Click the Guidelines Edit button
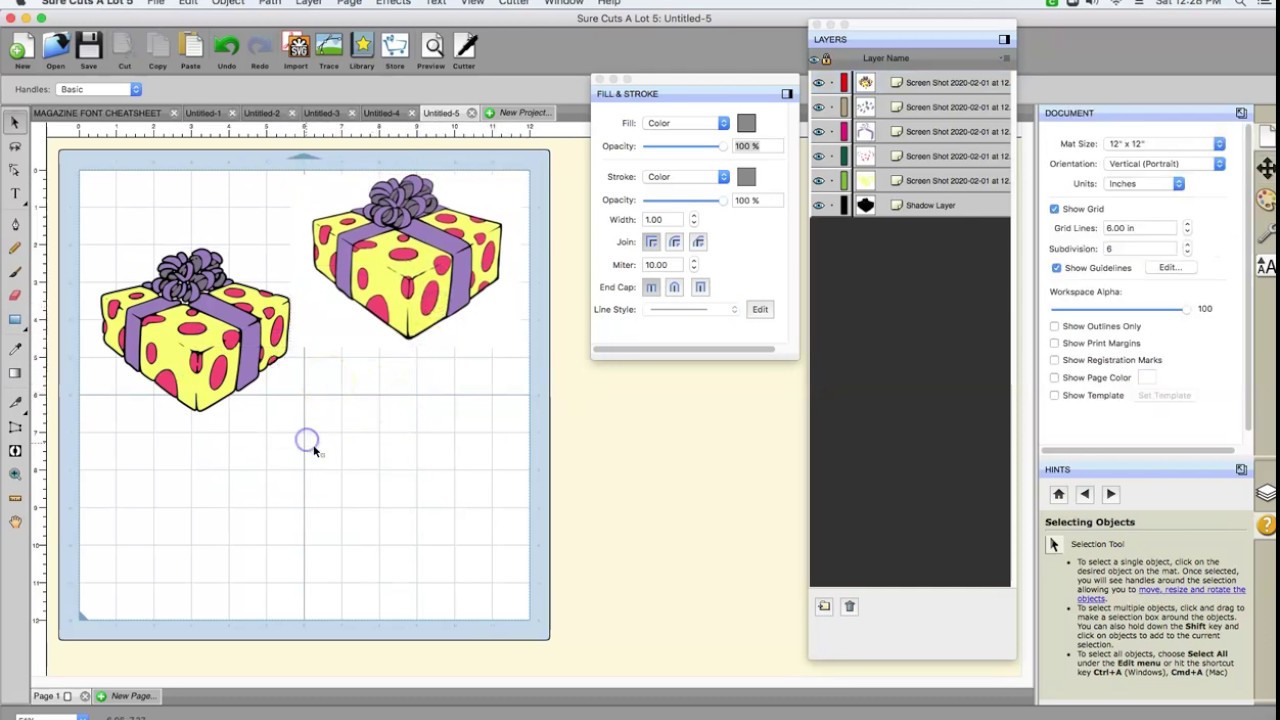Screen dimensions: 1280x720 (x=1170, y=268)
